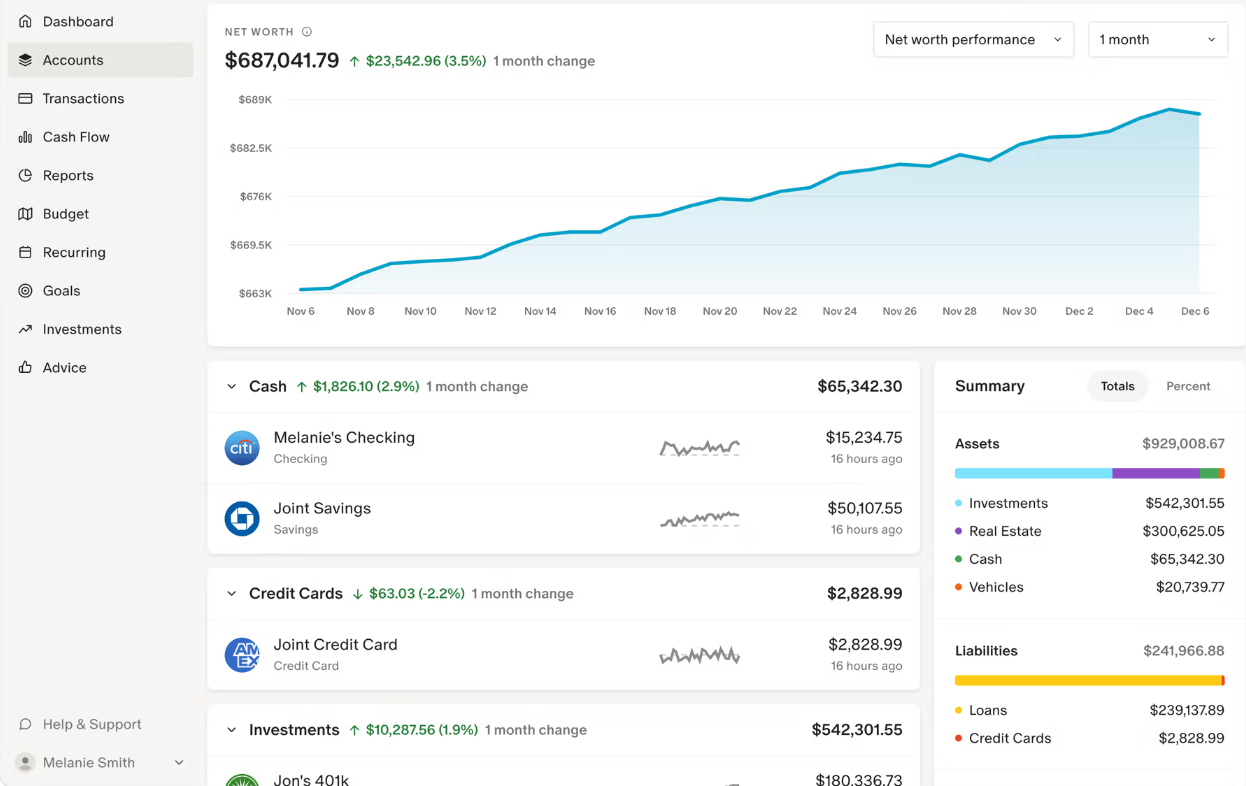This screenshot has height=786, width=1246.
Task: Go to Investments in the sidebar
Action: pos(82,329)
